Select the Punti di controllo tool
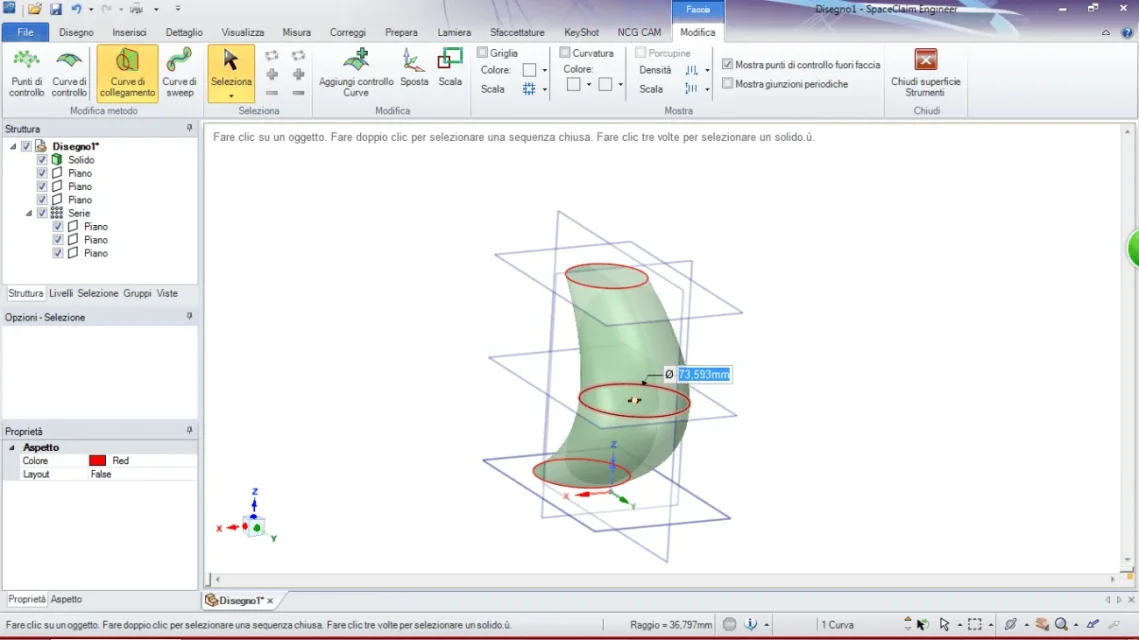Image resolution: width=1139 pixels, height=640 pixels. 26,73
